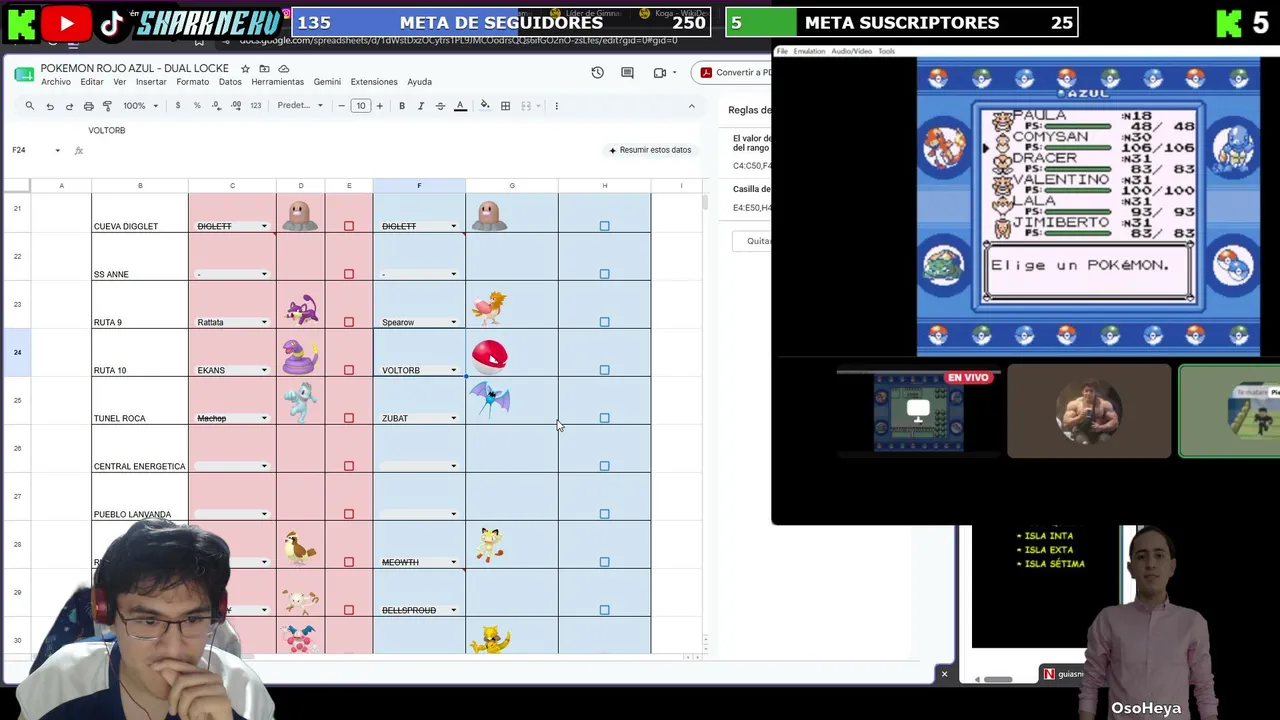1280x720 pixels.
Task: Move the document to a folder
Action: click(x=264, y=68)
